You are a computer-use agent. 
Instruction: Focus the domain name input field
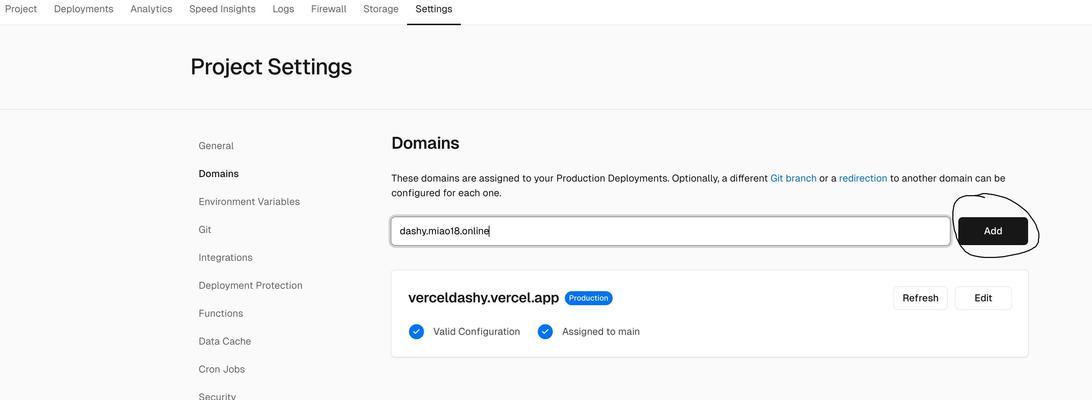tap(671, 231)
